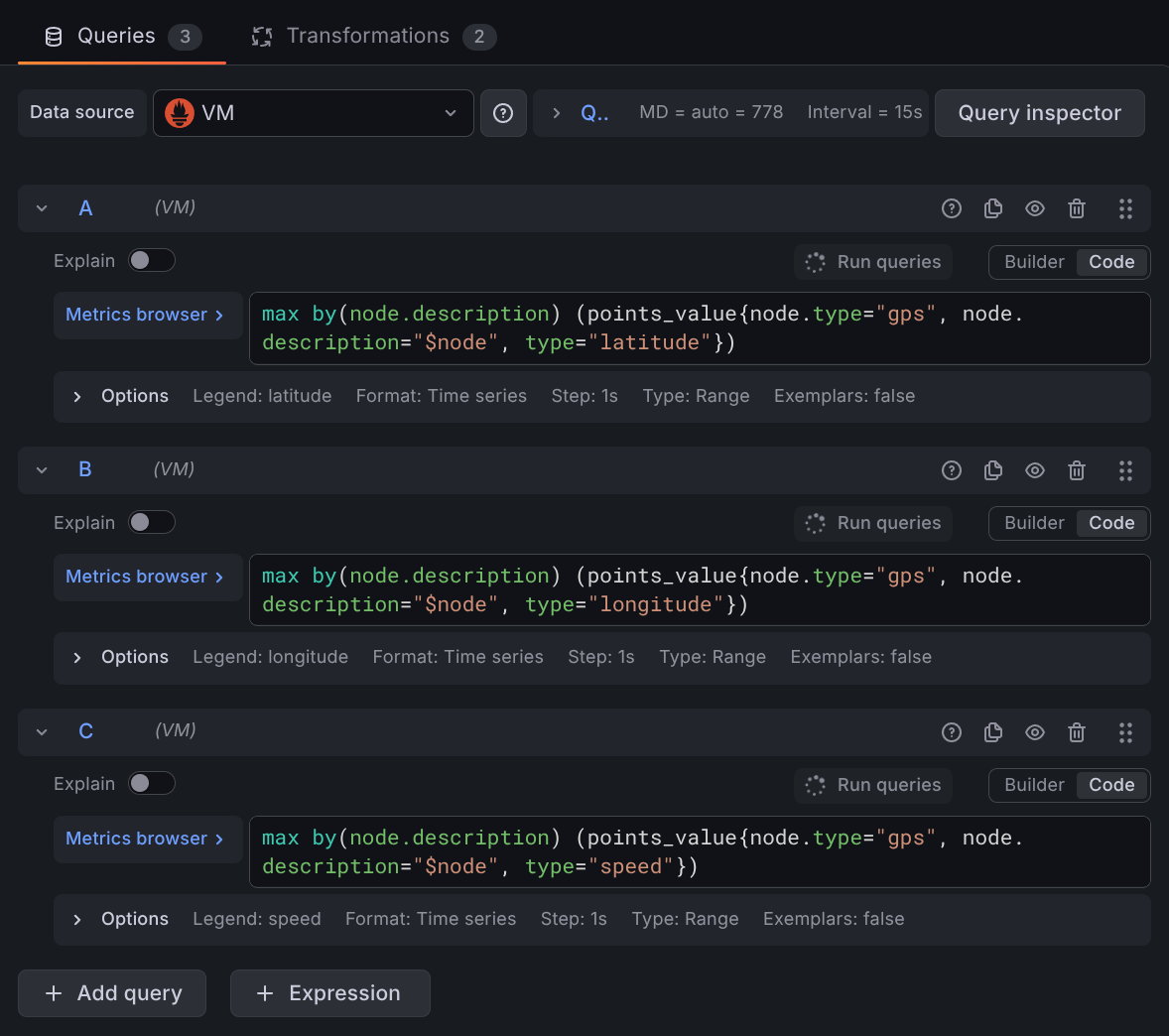The height and width of the screenshot is (1036, 1169).
Task: Open data source help icon
Action: (x=503, y=113)
